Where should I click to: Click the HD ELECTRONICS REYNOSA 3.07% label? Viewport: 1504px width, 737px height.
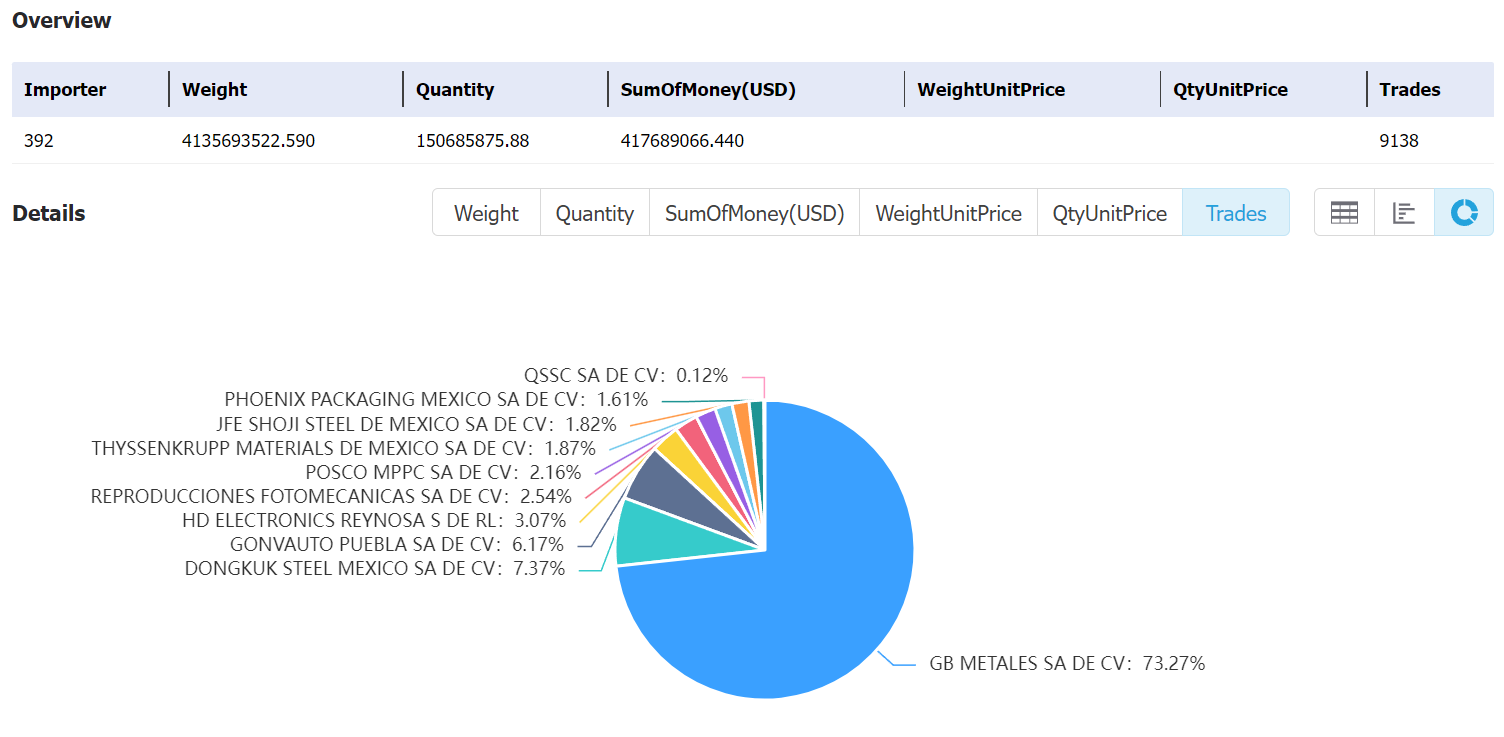(x=374, y=520)
